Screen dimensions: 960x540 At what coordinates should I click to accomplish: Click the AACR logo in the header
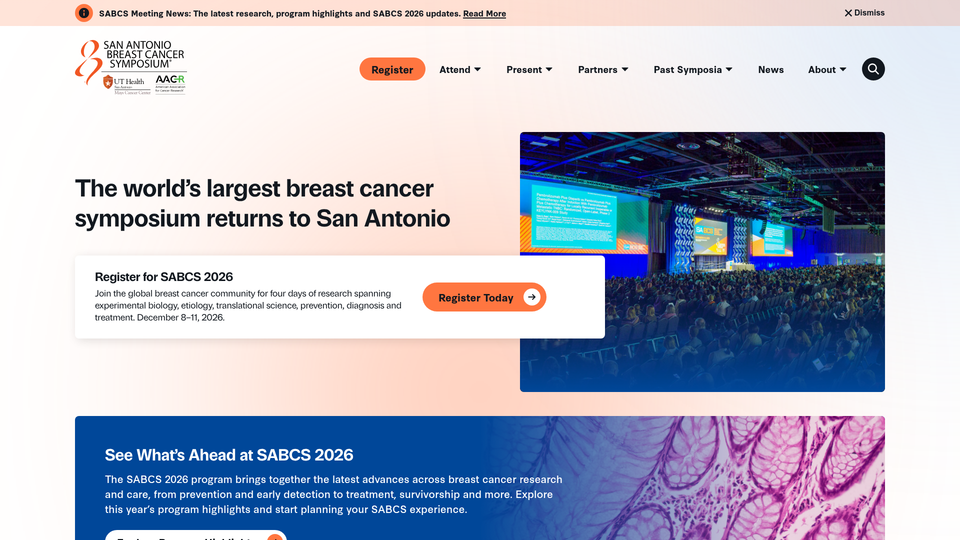170,83
